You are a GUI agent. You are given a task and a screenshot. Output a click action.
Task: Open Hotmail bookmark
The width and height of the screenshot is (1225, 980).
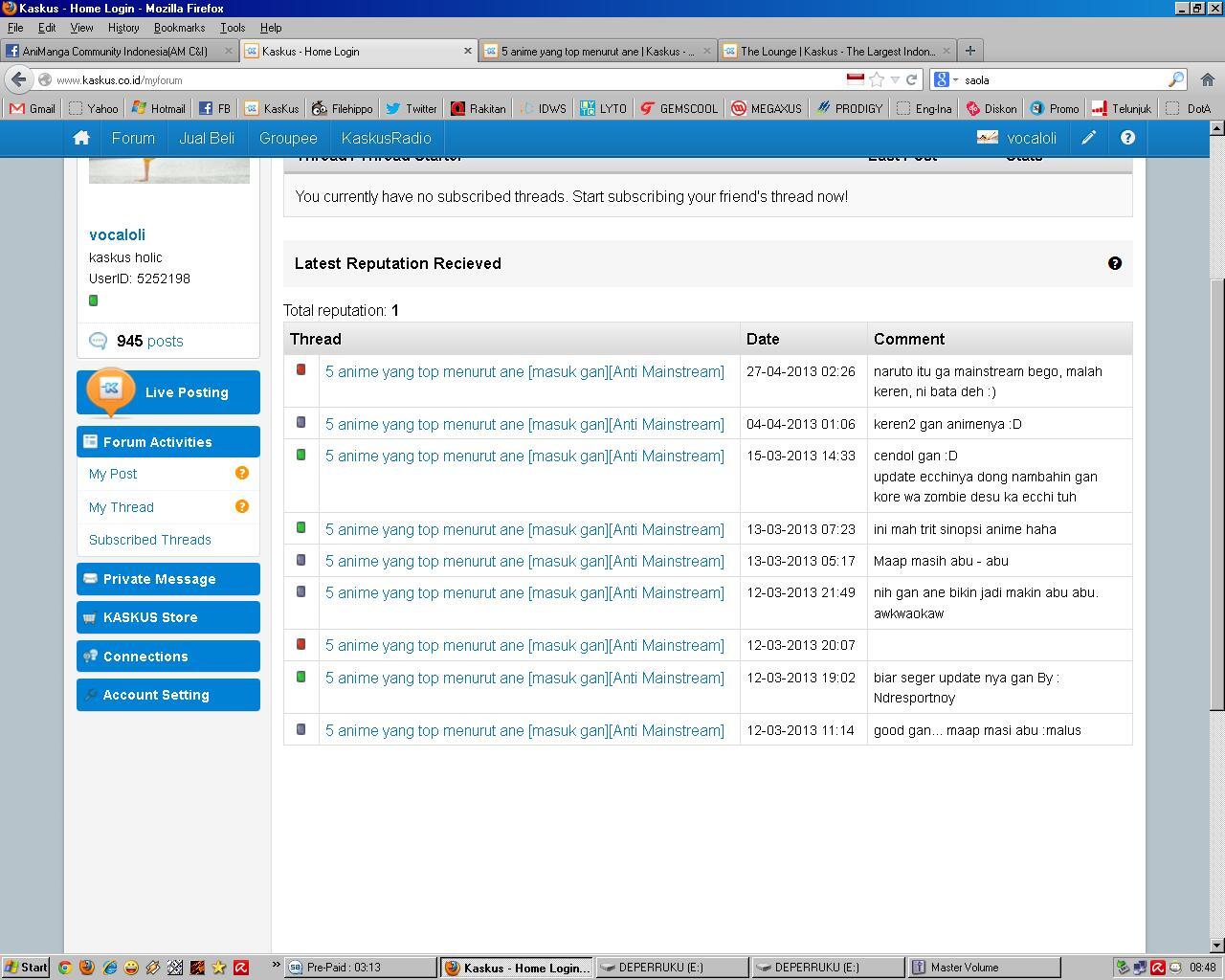tap(159, 108)
